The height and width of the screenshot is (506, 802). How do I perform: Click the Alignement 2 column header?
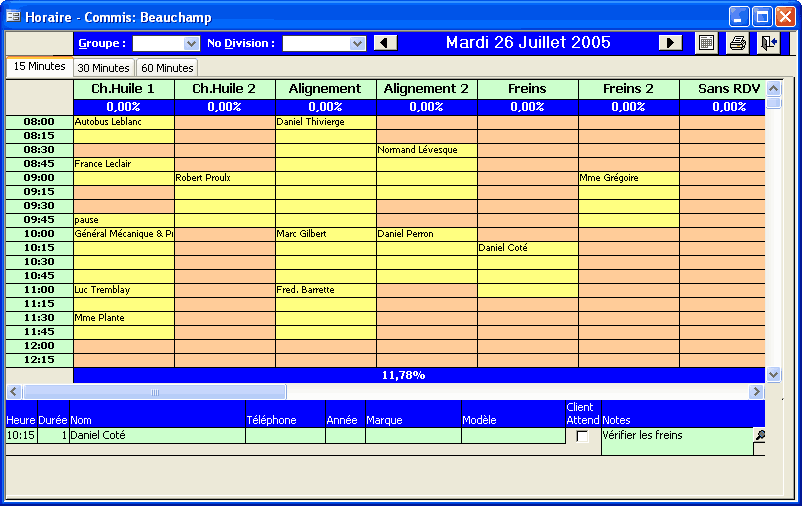tap(427, 89)
